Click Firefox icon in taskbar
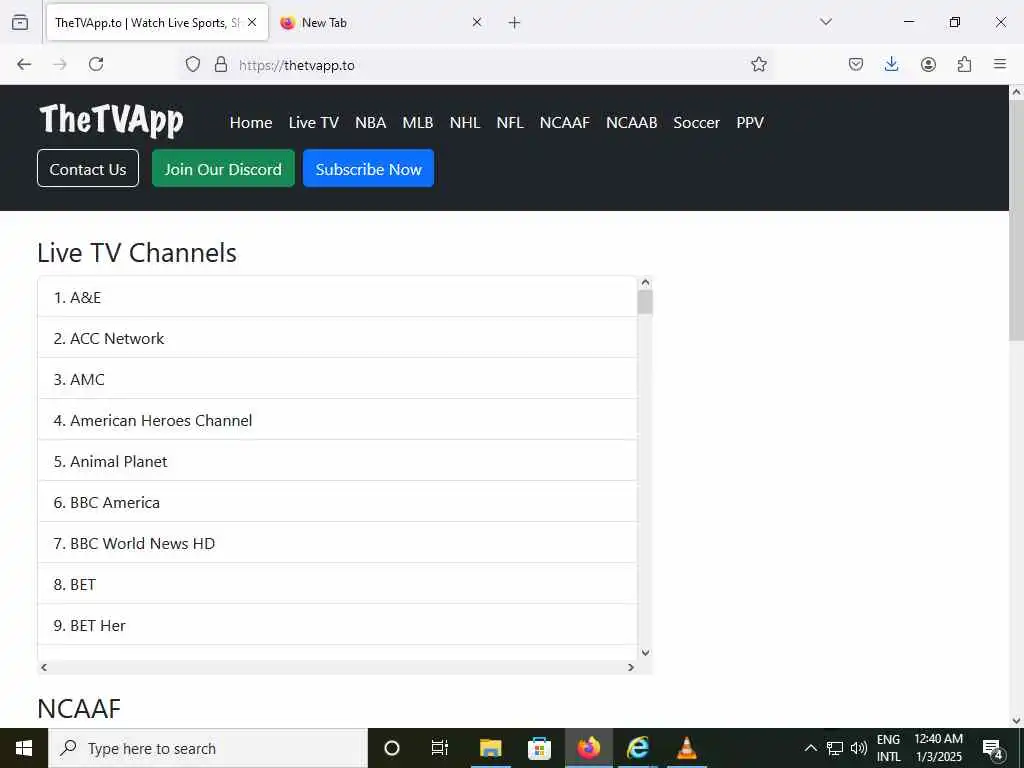This screenshot has width=1024, height=768. [x=588, y=748]
